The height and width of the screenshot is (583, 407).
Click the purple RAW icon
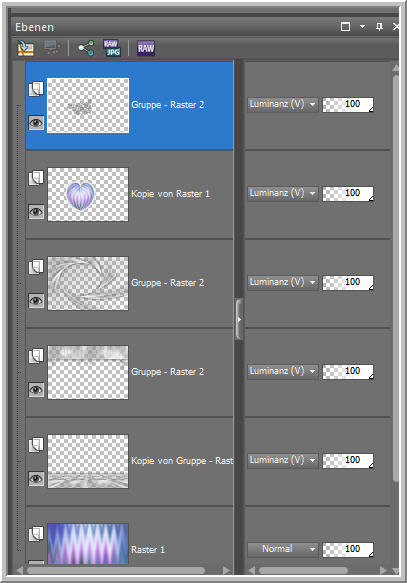146,48
